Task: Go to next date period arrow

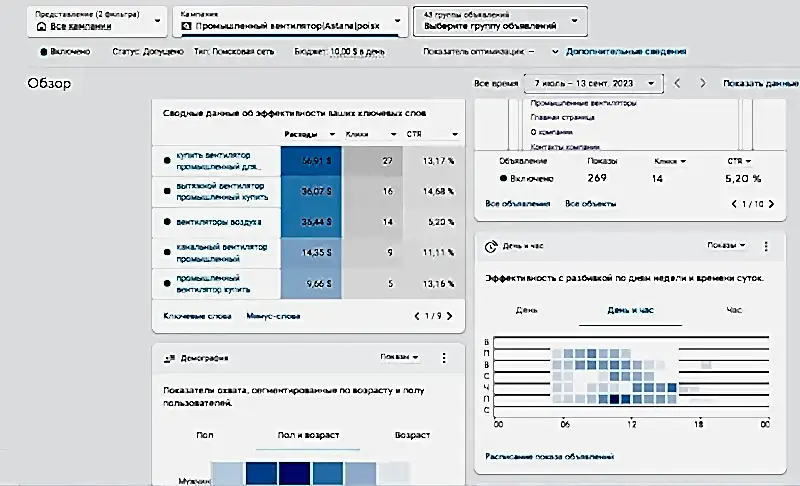Action: 703,83
